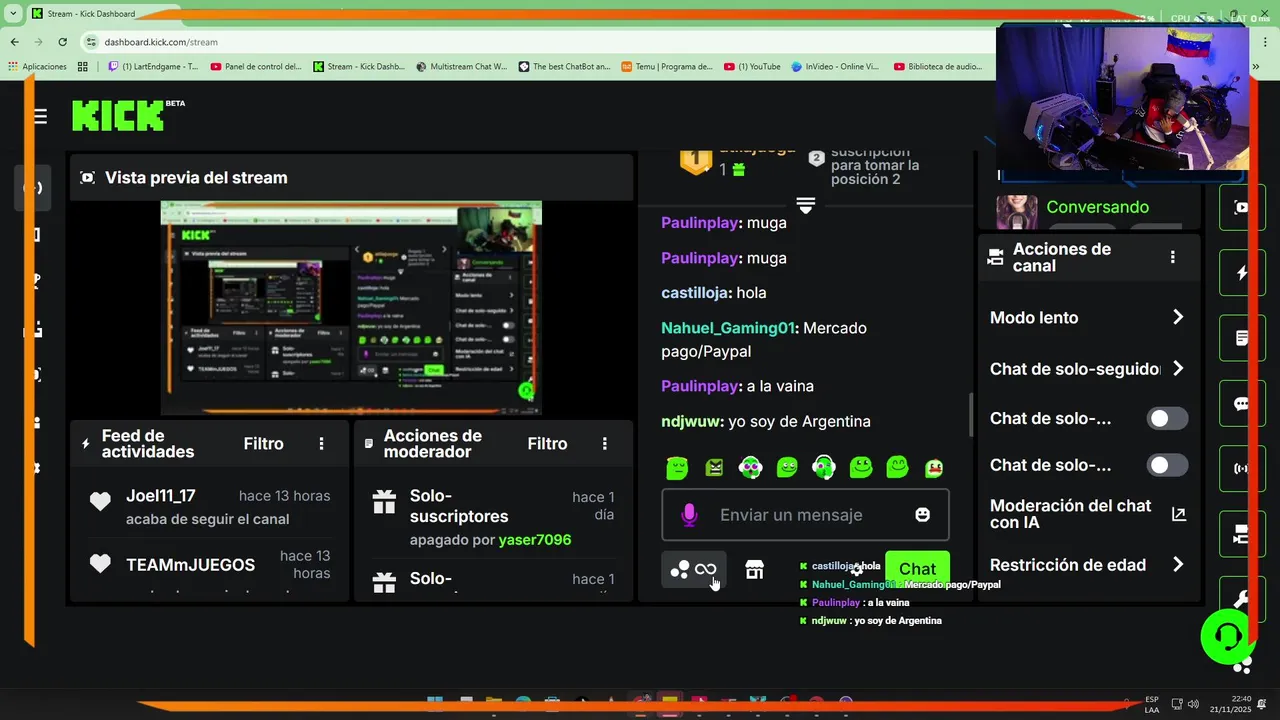The width and height of the screenshot is (1280, 720).
Task: Click the channel actions icon in right sidebar
Action: coord(1241,535)
